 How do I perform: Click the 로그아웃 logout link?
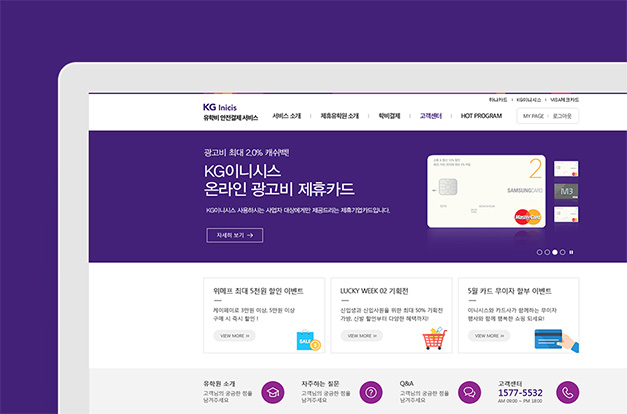(x=562, y=116)
